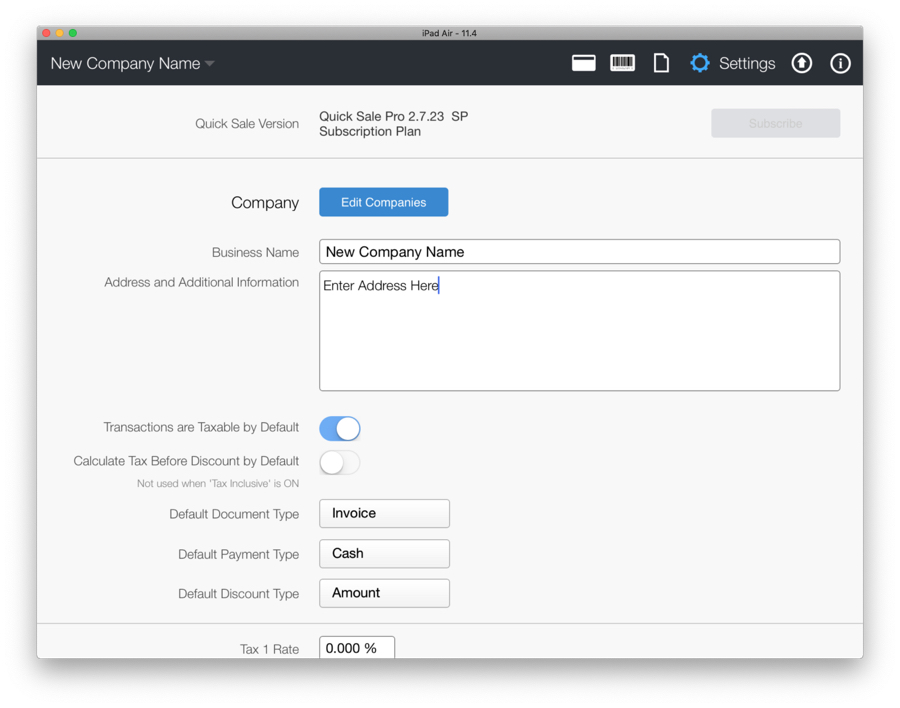Open Default Discount Type Amount selector
The height and width of the screenshot is (708, 900).
tap(384, 593)
